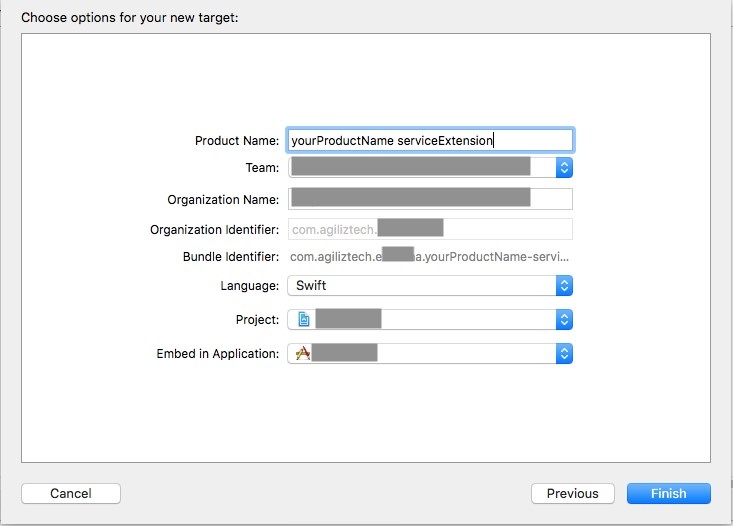Open the Team dropdown menu
Viewport: 733px width, 526px height.
(420, 167)
